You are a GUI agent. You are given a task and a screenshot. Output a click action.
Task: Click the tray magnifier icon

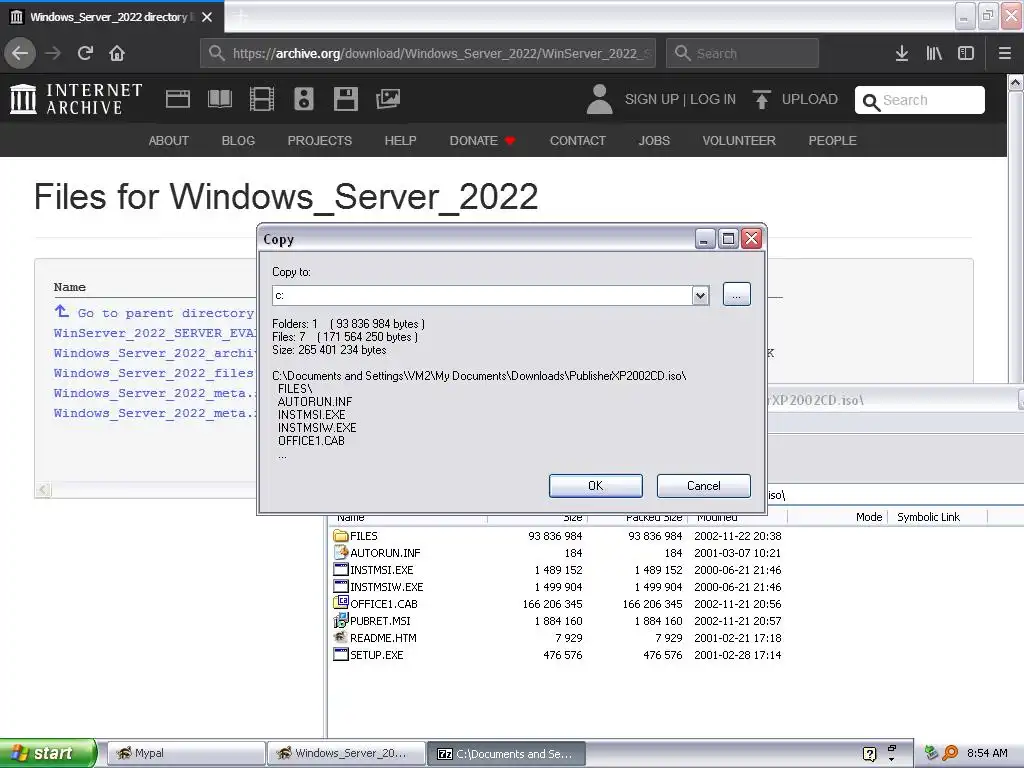(x=950, y=753)
